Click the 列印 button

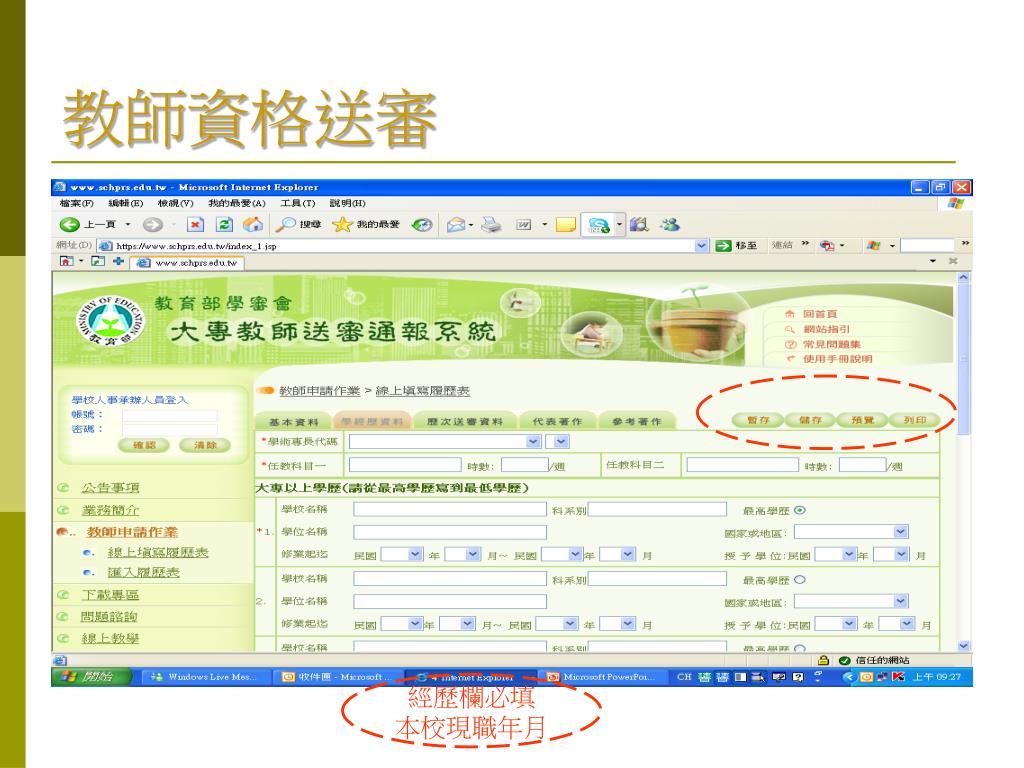[915, 420]
